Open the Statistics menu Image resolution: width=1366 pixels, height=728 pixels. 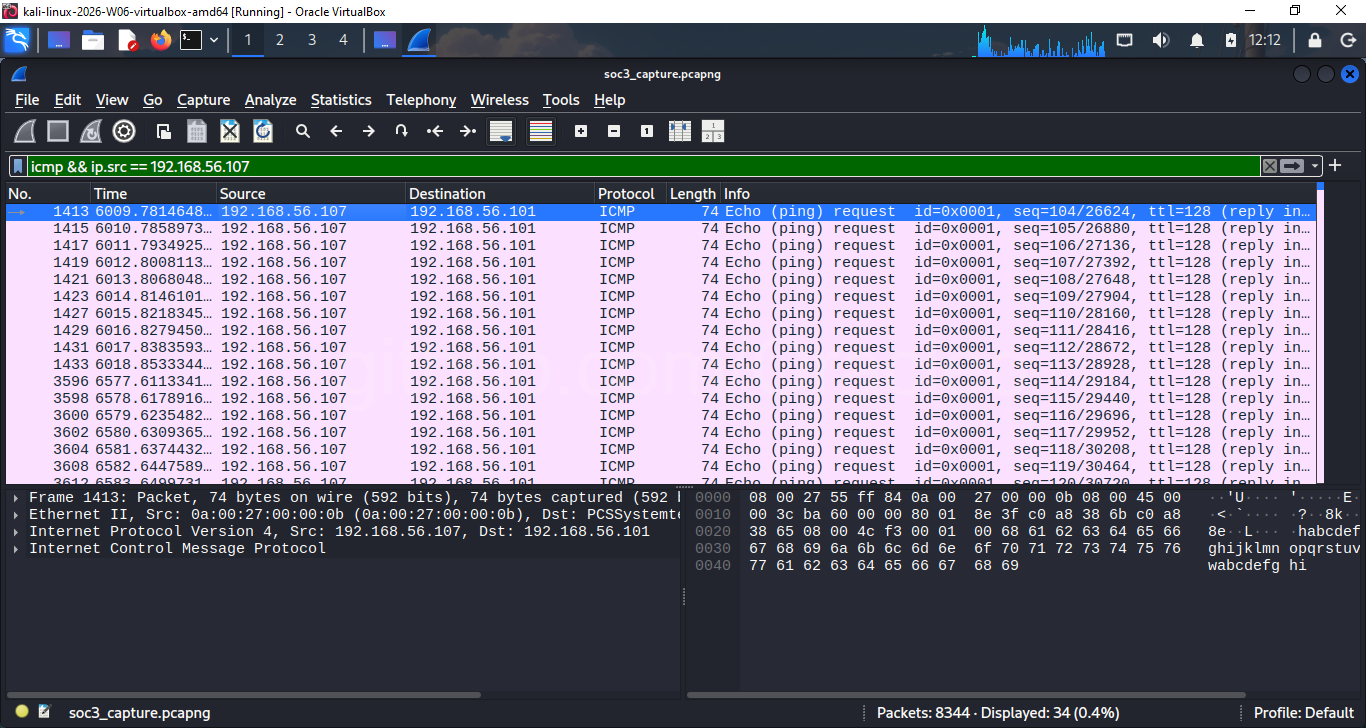point(341,100)
